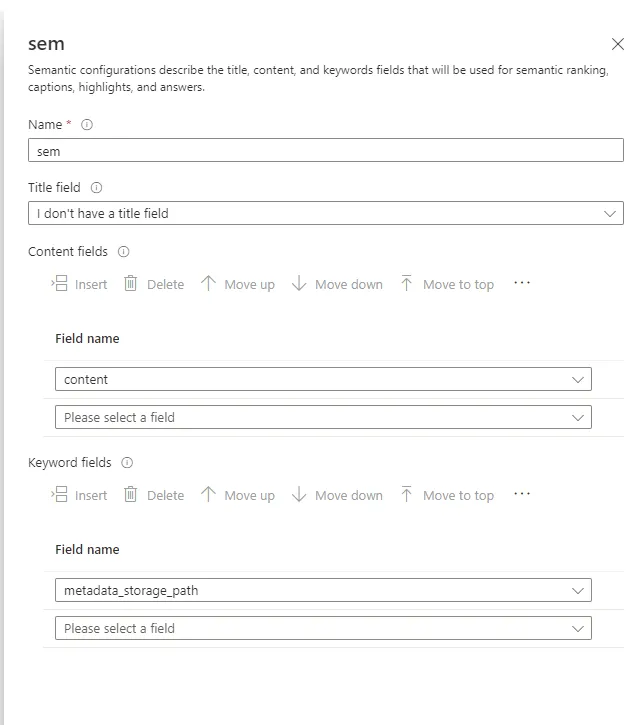Open the Keyword fields more options ellipsis
Screen dimensions: 634x725
[521, 494]
